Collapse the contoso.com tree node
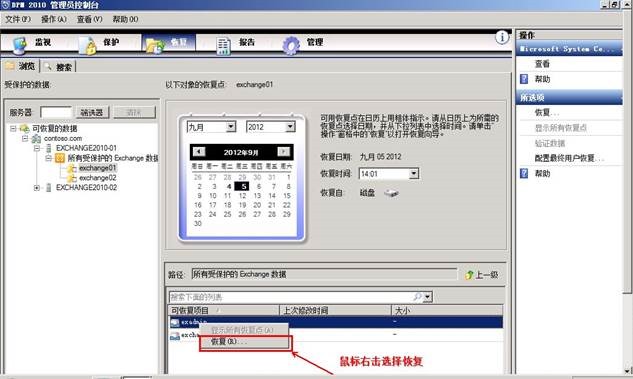Viewport: 633px width, 379px height. pos(25,138)
